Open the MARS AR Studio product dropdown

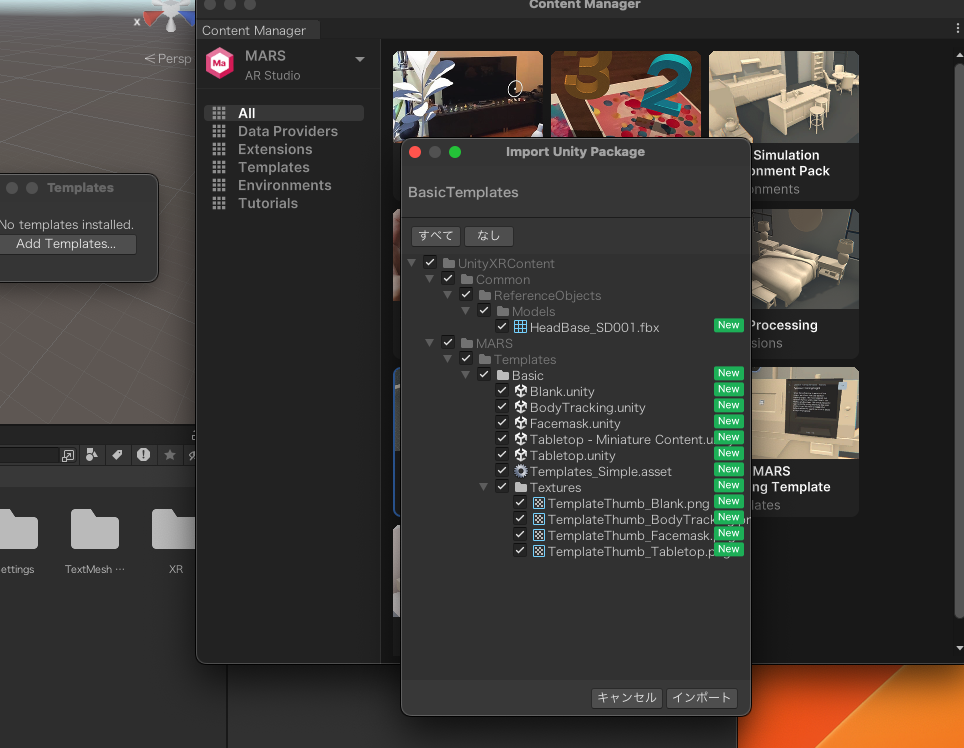coord(360,59)
